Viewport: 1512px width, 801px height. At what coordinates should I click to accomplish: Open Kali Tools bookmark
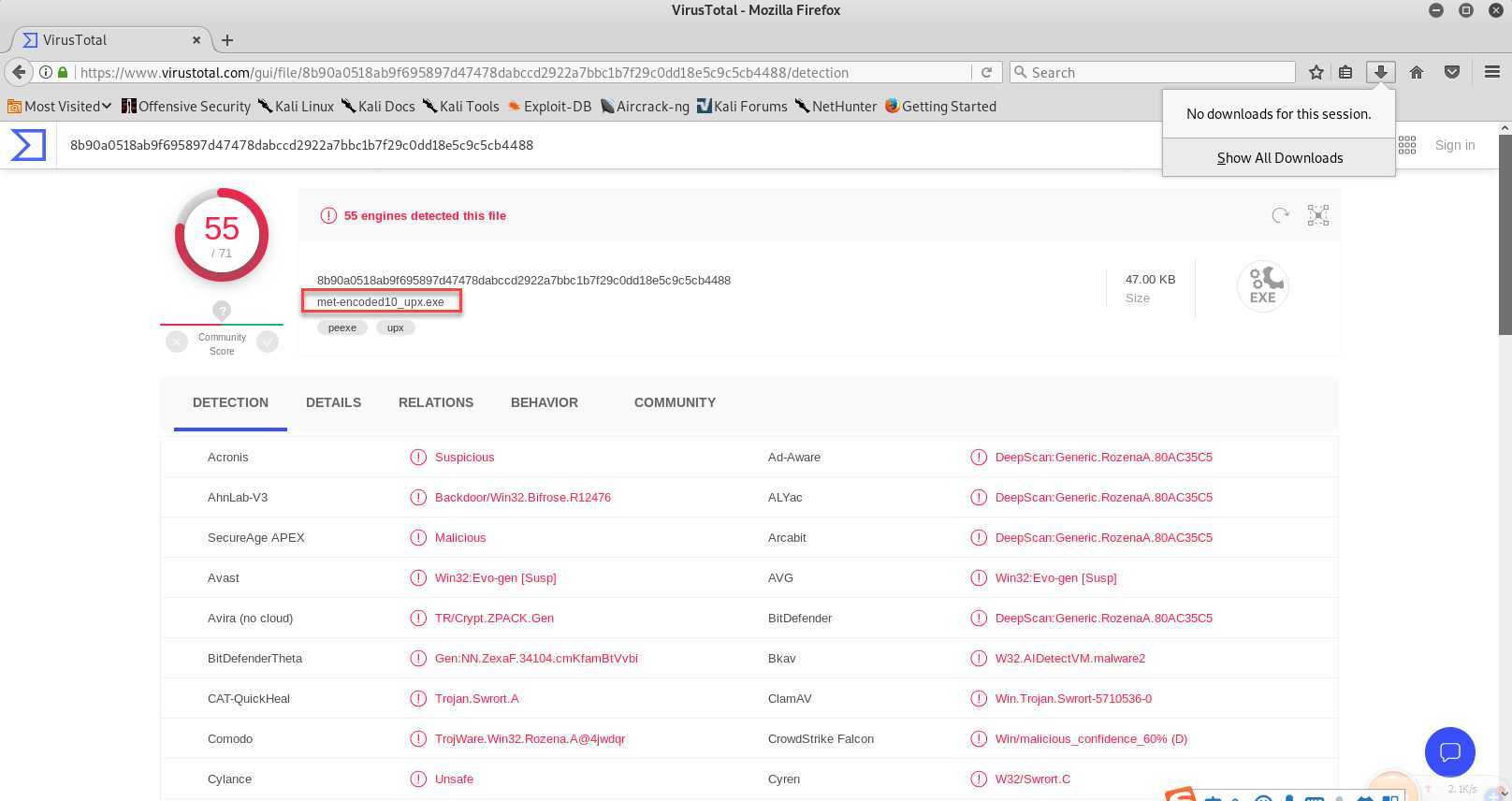coord(460,106)
